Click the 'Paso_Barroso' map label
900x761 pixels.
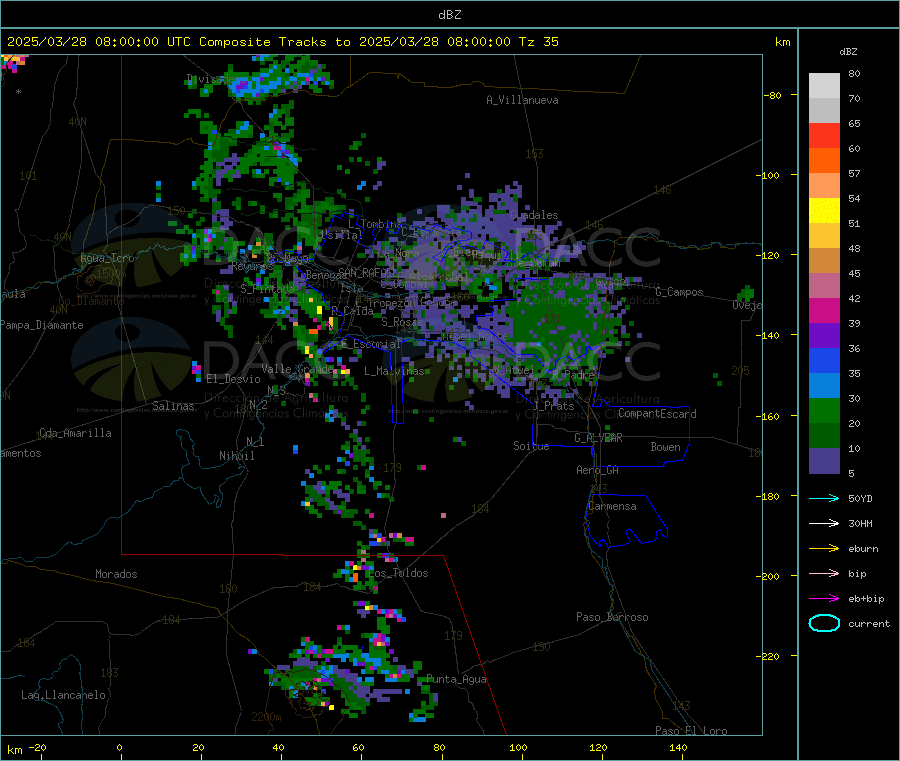(x=612, y=618)
